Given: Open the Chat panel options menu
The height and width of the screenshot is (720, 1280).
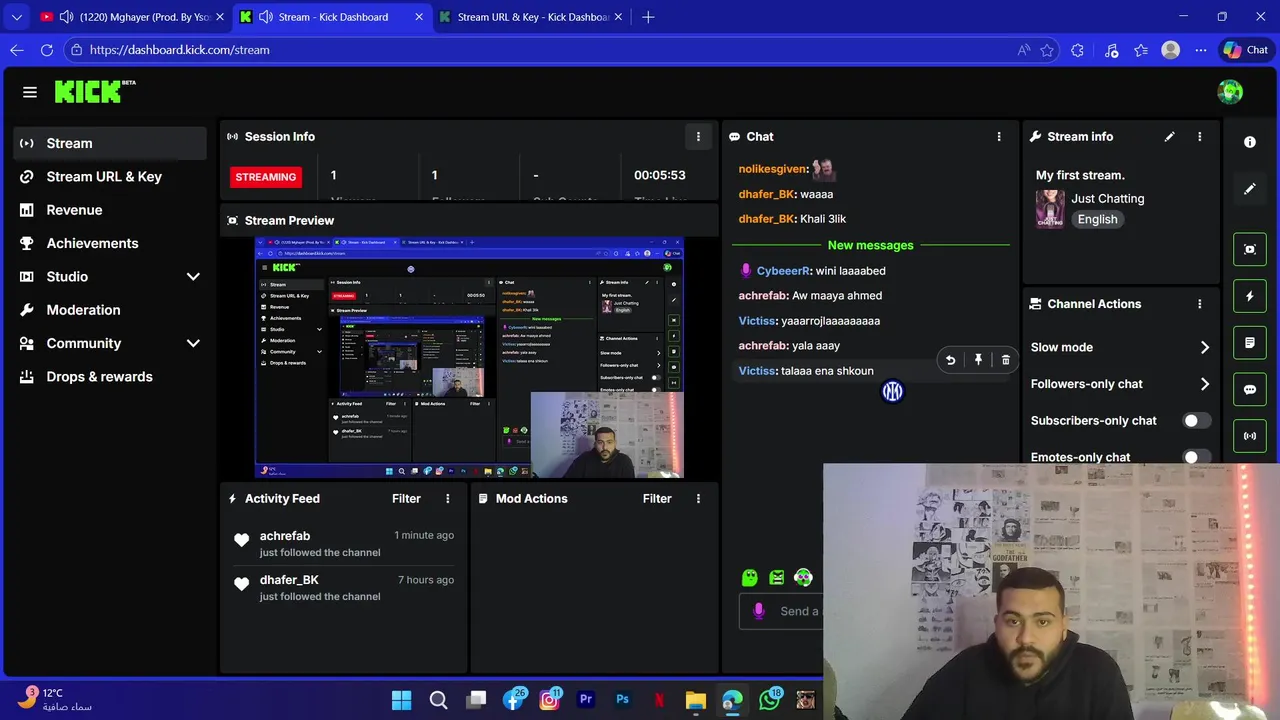Looking at the screenshot, I should click(x=999, y=137).
